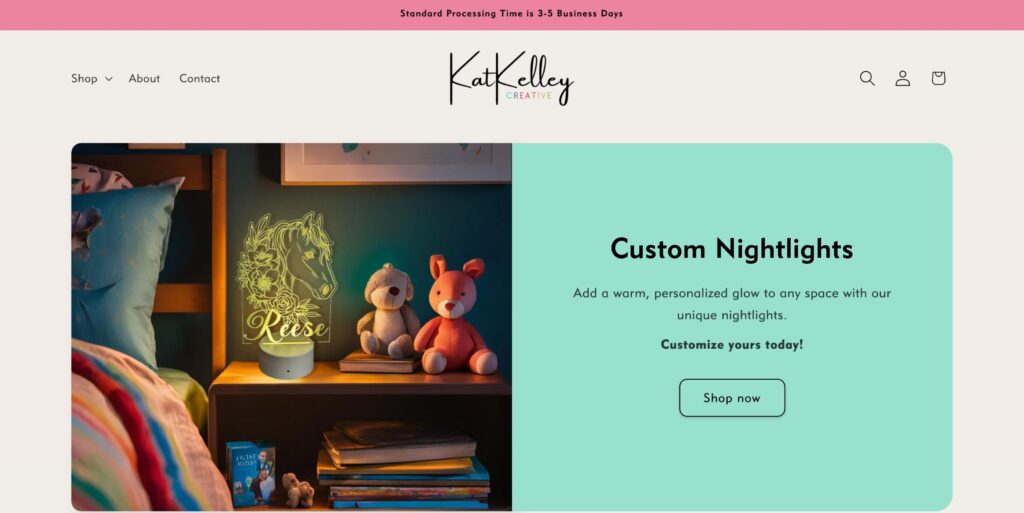Click the framed picture above nightstand
Screen dimensions: 1024x513
point(396,163)
